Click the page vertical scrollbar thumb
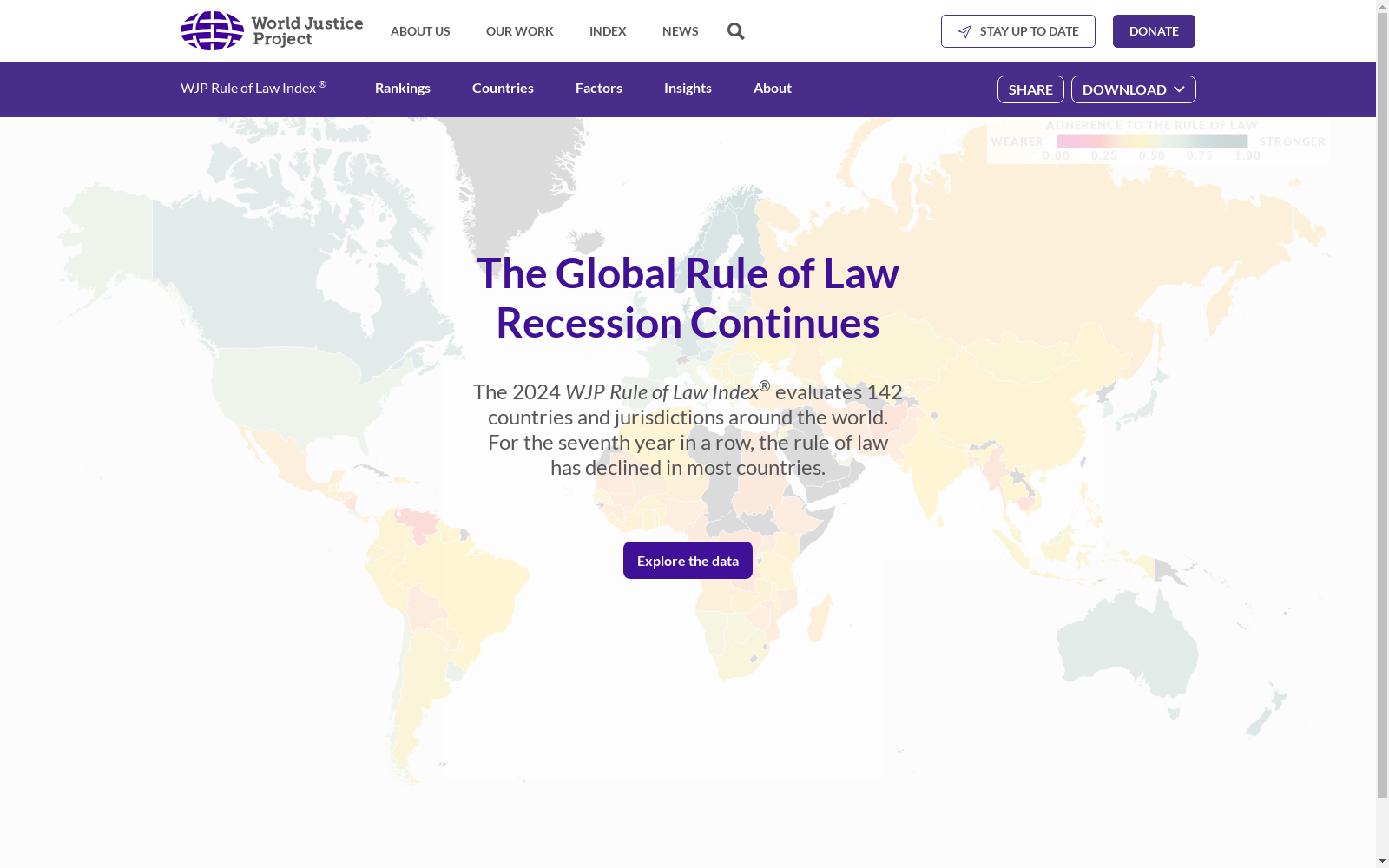1389x868 pixels. [1383, 404]
